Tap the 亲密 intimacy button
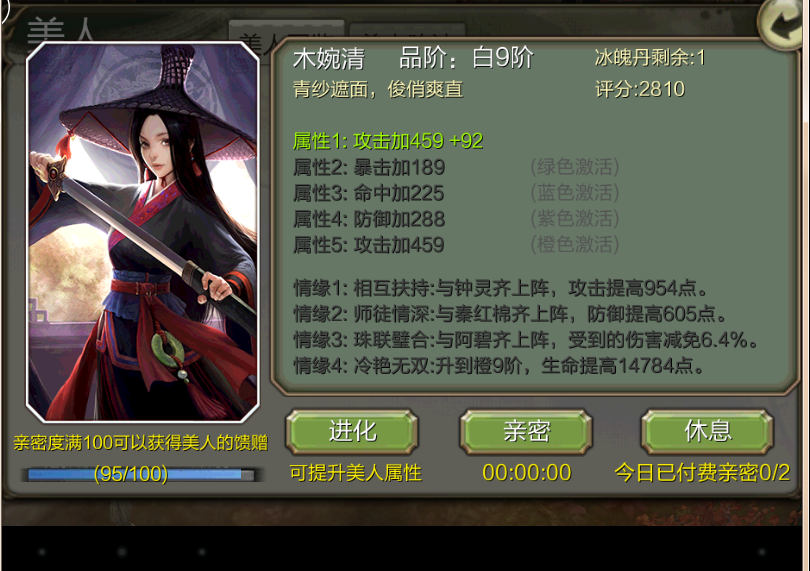810x571 pixels. [526, 431]
